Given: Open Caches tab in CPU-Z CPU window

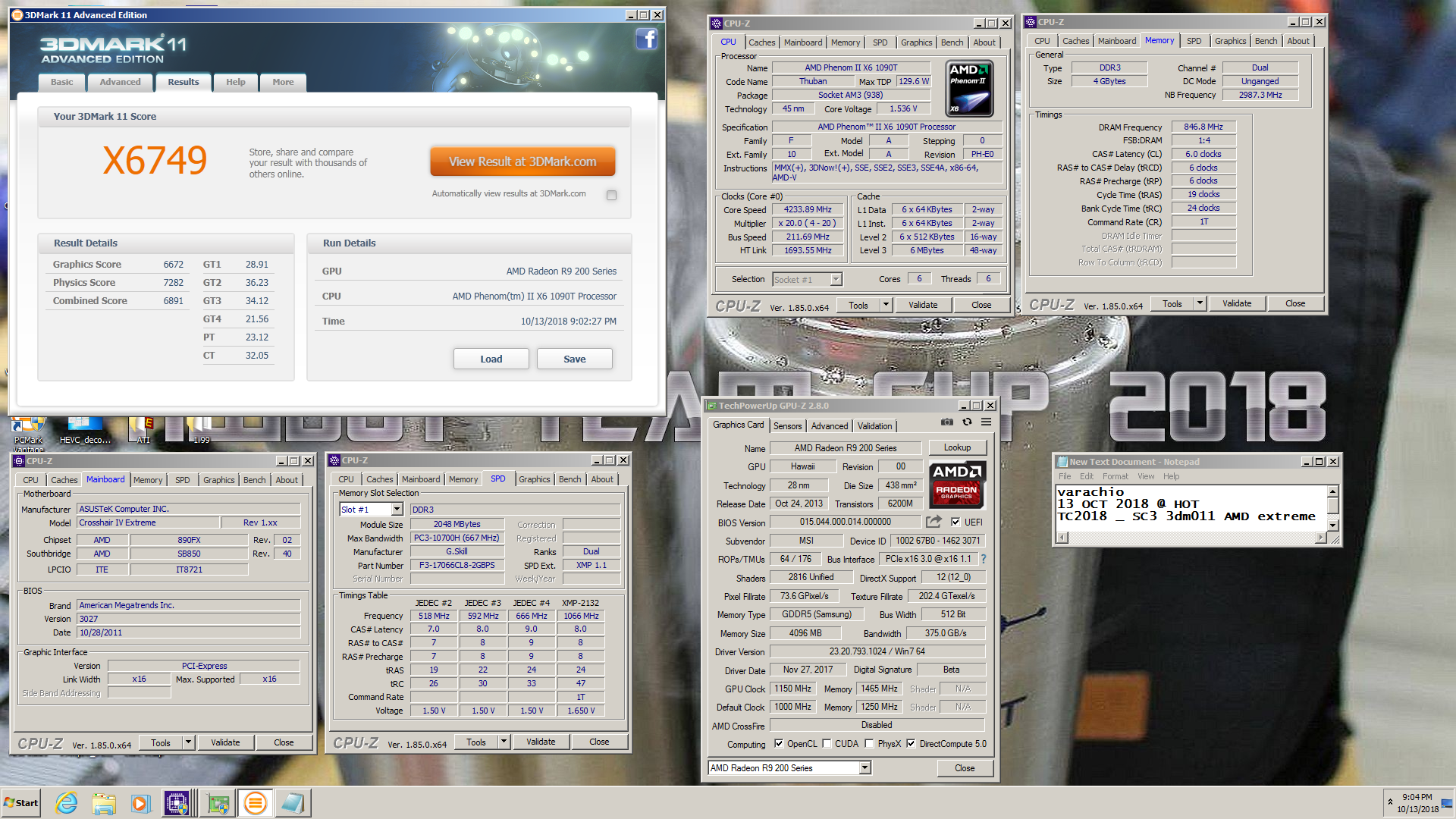Looking at the screenshot, I should tap(761, 42).
